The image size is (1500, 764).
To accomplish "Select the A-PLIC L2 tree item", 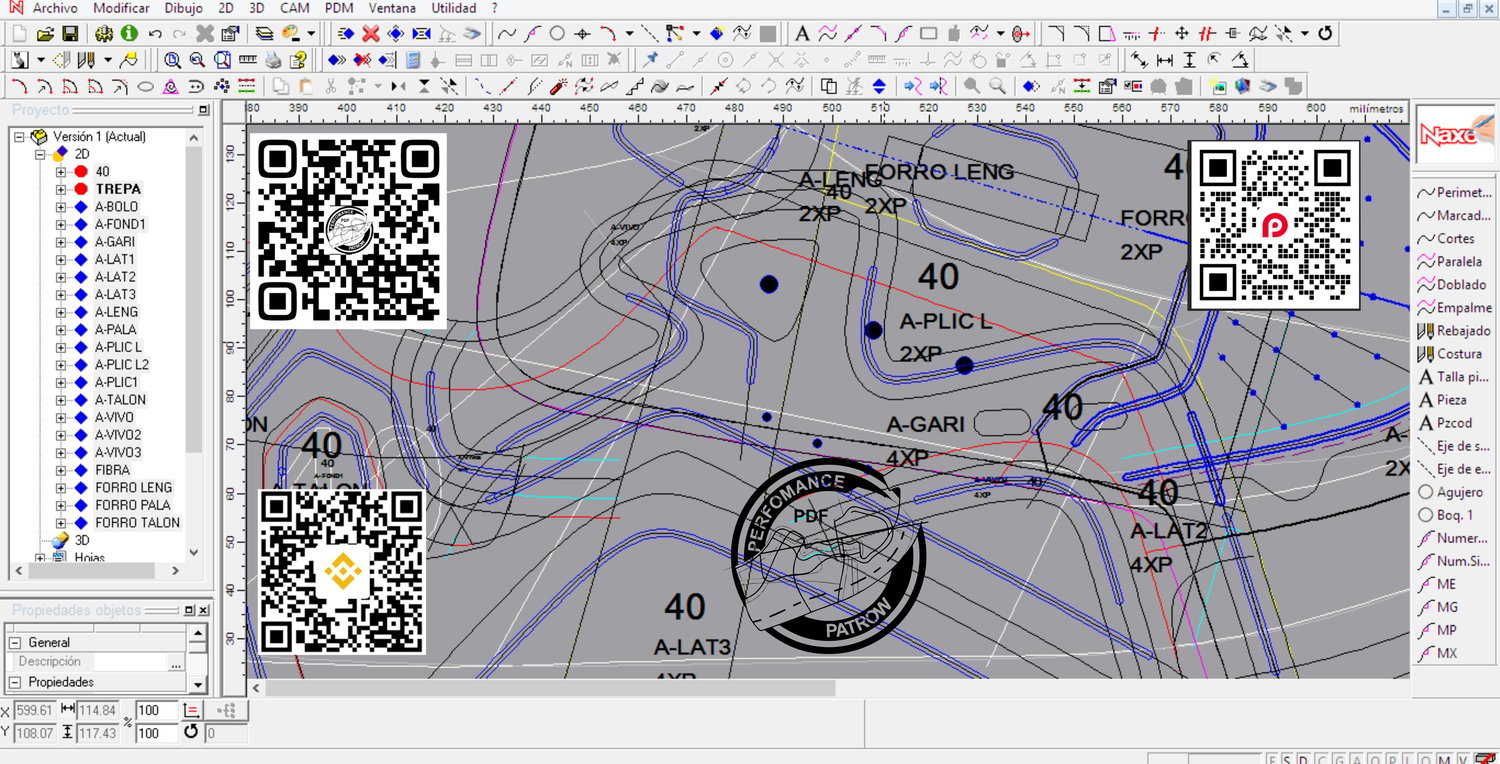I will tap(122, 365).
